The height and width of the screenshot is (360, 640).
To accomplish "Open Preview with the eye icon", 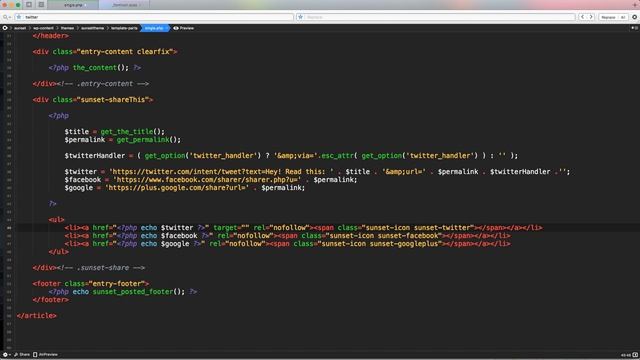I will click(x=184, y=28).
